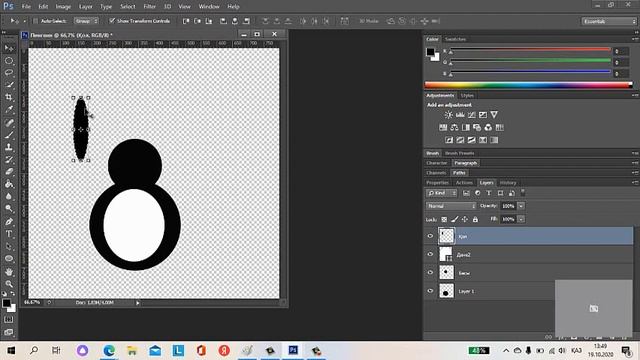Open the layer filter Kind dropdown
This screenshot has height=360, width=640.
pos(442,193)
